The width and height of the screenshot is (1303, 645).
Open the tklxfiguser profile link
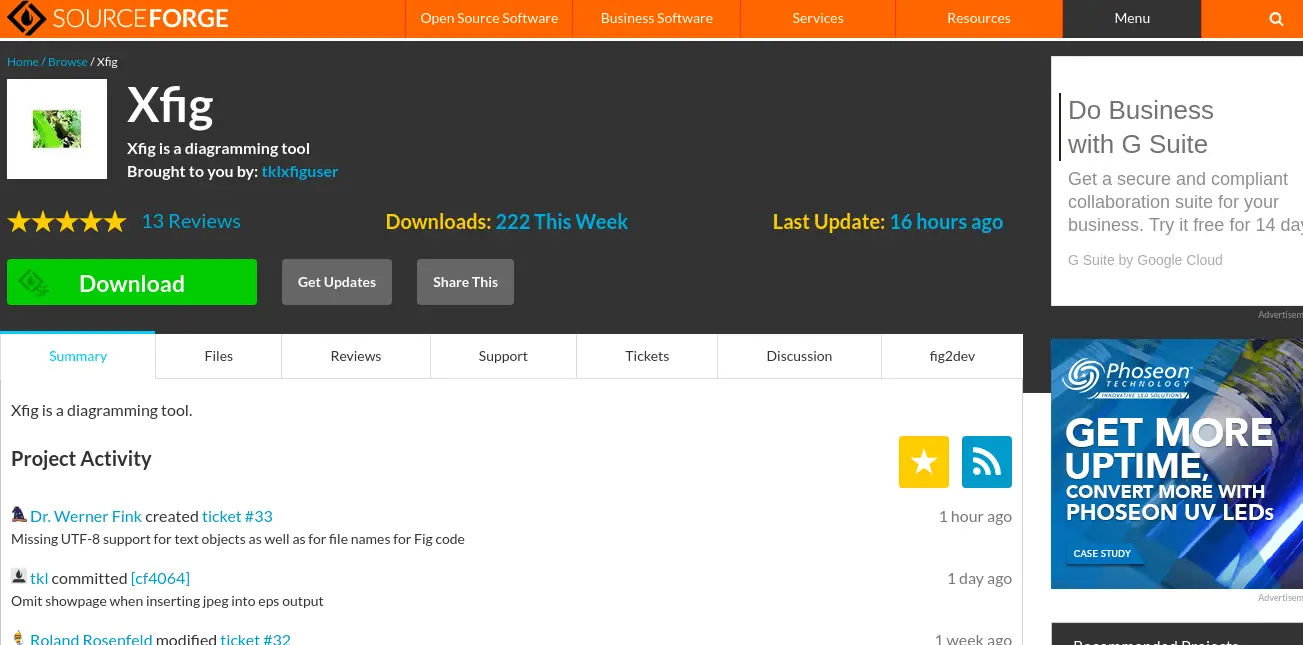point(299,170)
